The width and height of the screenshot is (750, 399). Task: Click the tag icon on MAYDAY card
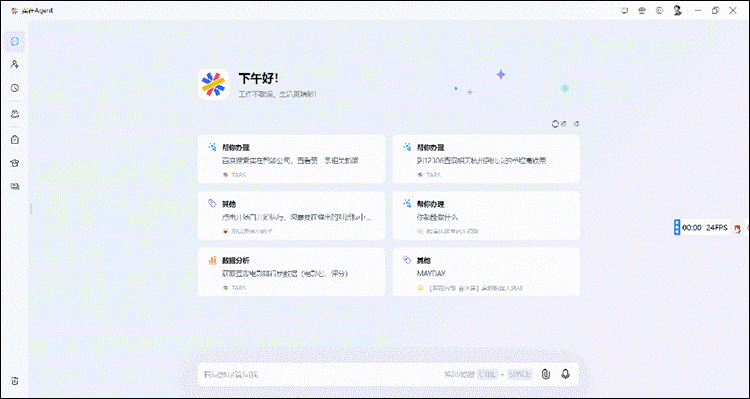(x=407, y=260)
